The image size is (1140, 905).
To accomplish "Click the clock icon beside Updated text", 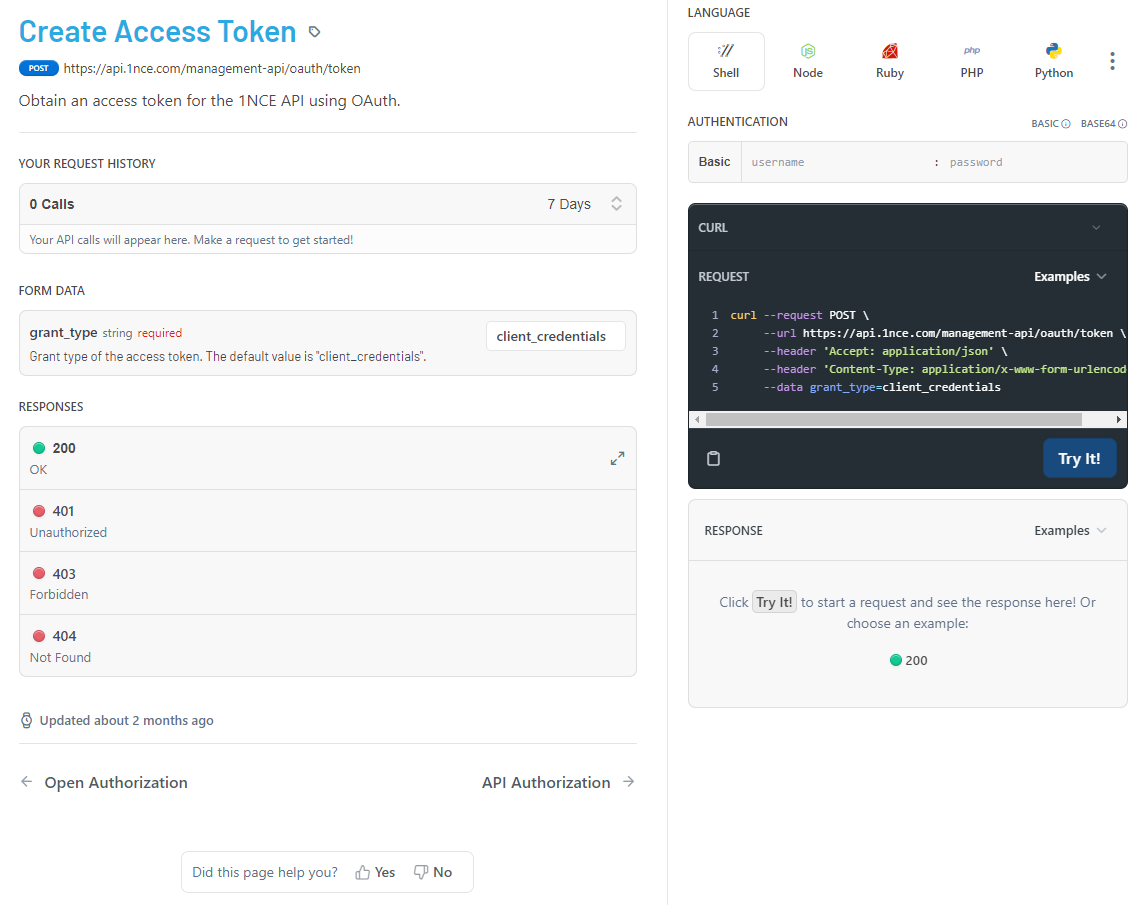I will 26,720.
